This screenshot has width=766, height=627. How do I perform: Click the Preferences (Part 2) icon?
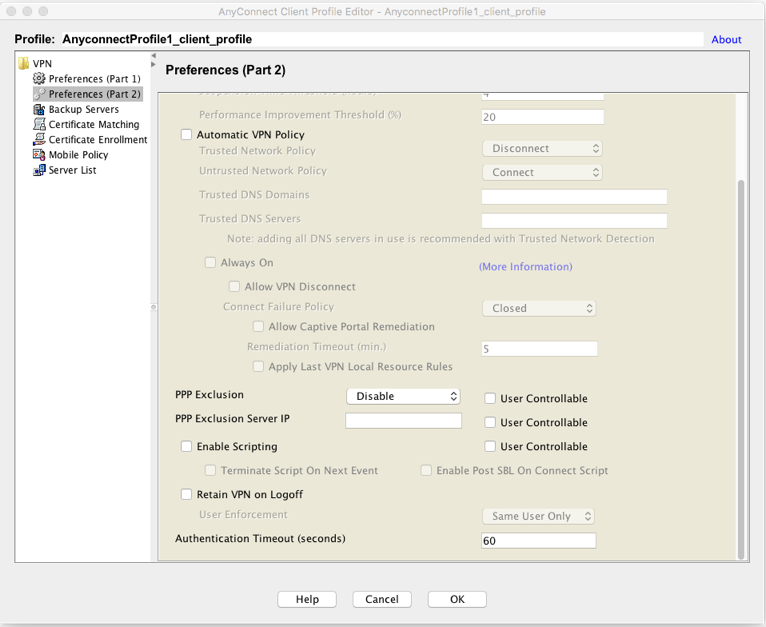click(39, 94)
